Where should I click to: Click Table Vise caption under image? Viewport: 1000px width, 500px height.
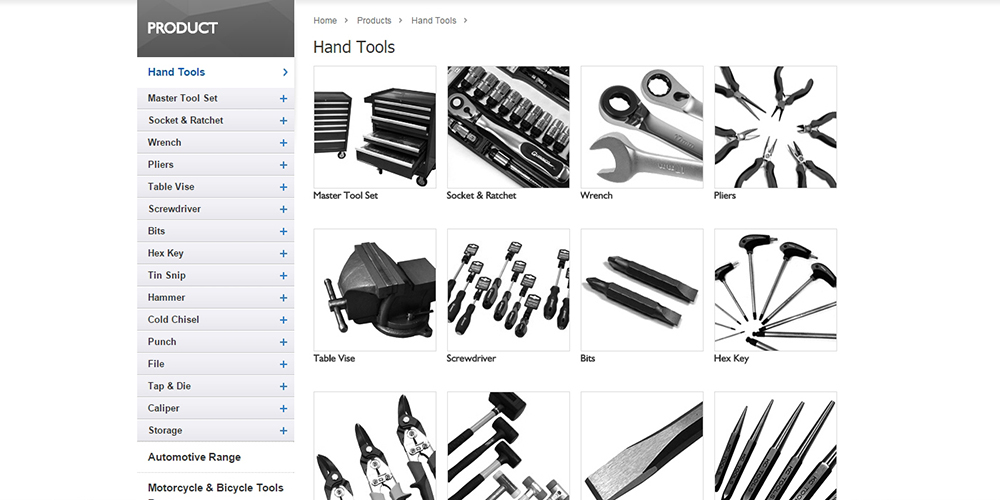tap(334, 358)
